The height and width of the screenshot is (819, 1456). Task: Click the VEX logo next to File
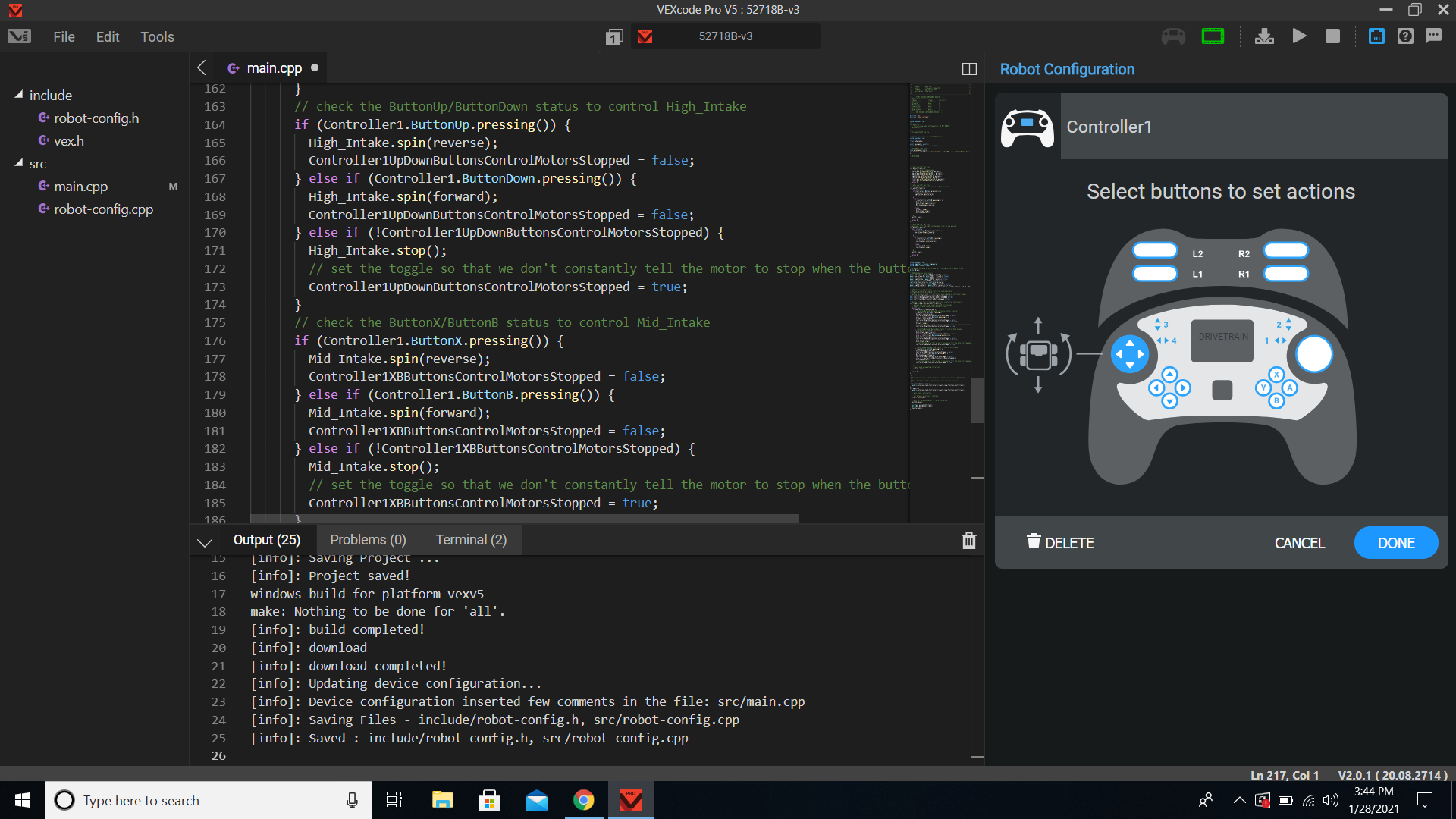[19, 36]
